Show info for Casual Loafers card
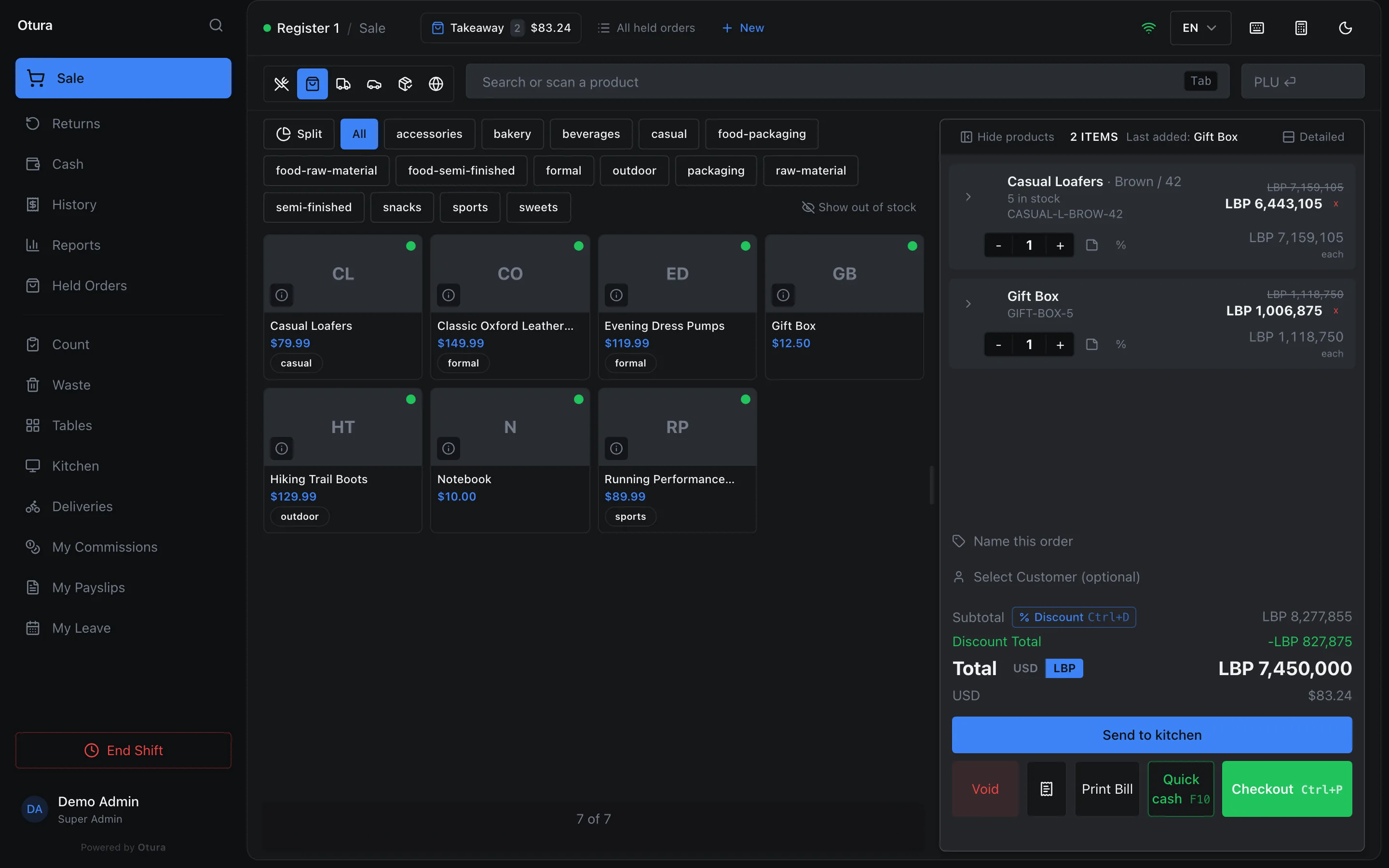This screenshot has width=1389, height=868. [281, 295]
